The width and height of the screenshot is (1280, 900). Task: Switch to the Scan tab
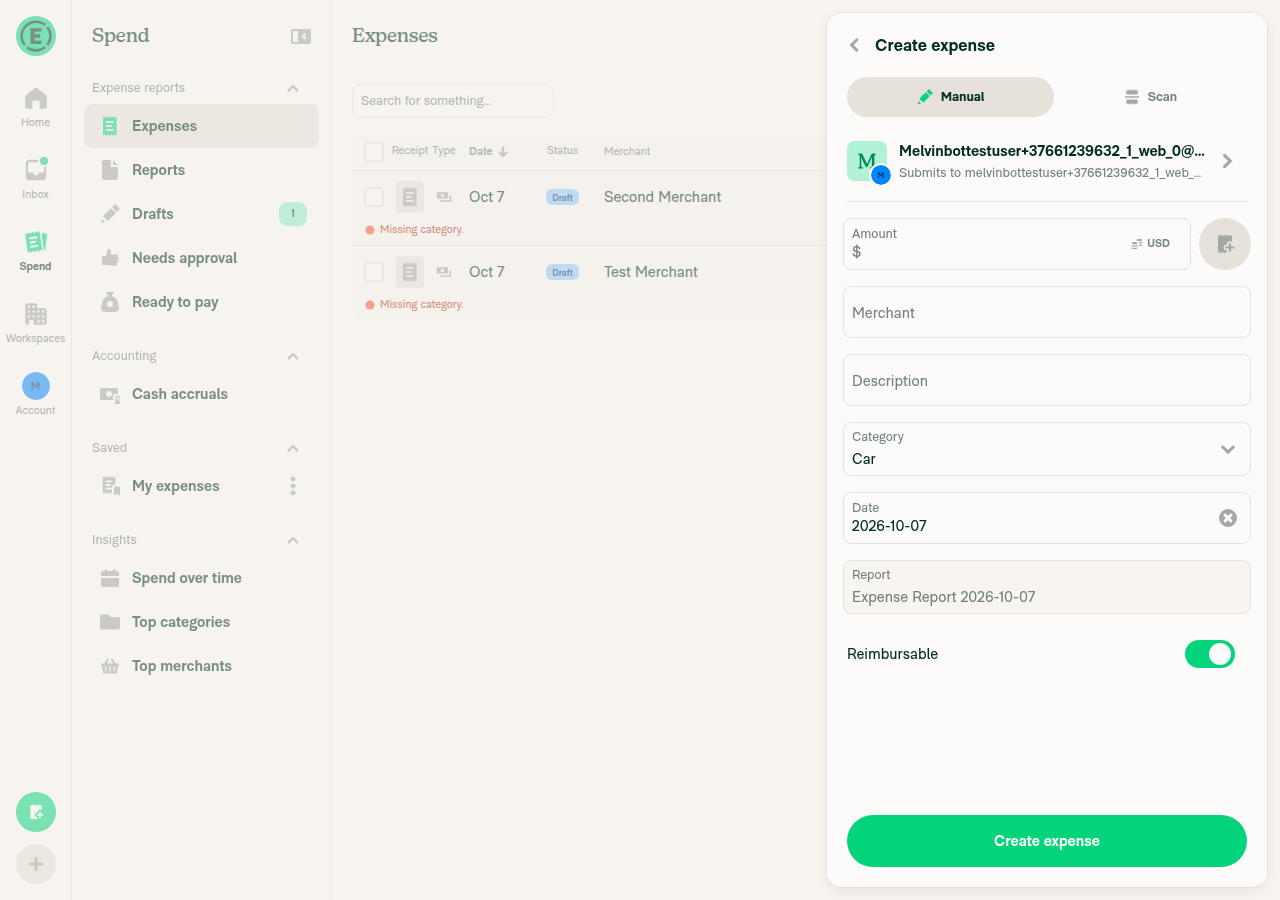pos(1150,97)
